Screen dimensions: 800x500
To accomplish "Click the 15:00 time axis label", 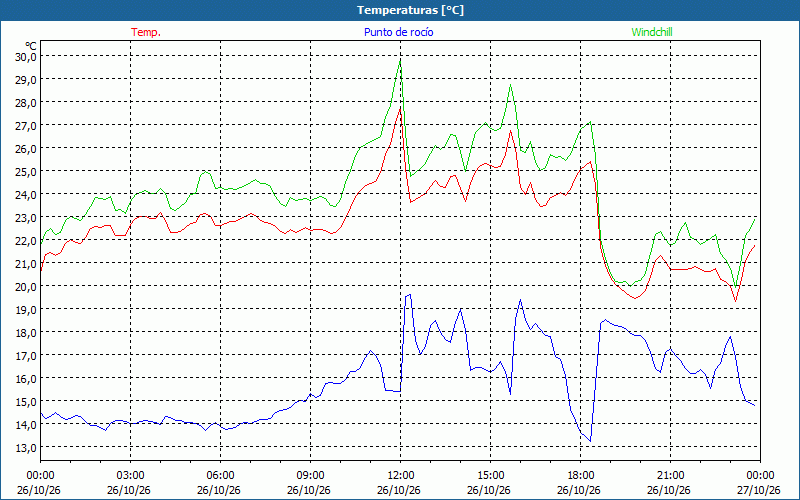I will (490, 475).
